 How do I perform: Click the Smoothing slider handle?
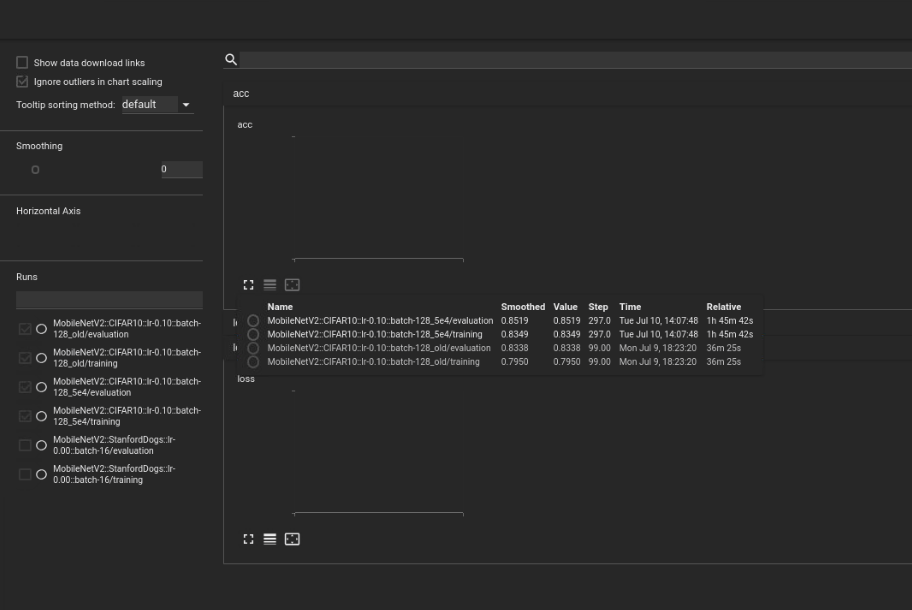[x=35, y=170]
